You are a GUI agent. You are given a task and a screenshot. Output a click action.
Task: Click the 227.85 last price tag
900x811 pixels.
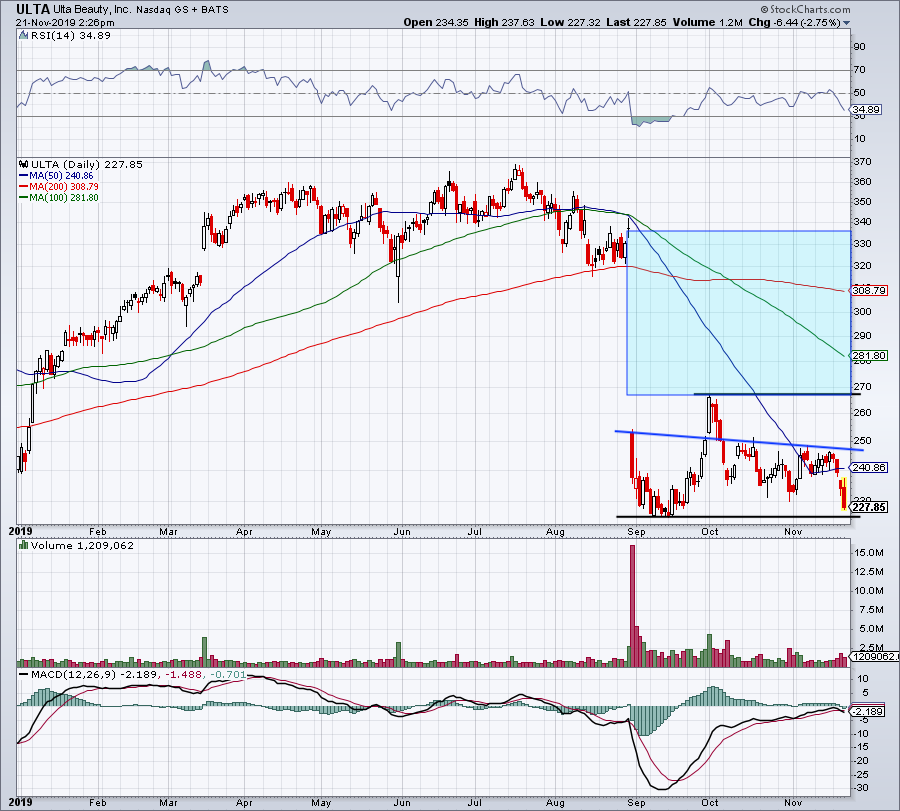(869, 507)
